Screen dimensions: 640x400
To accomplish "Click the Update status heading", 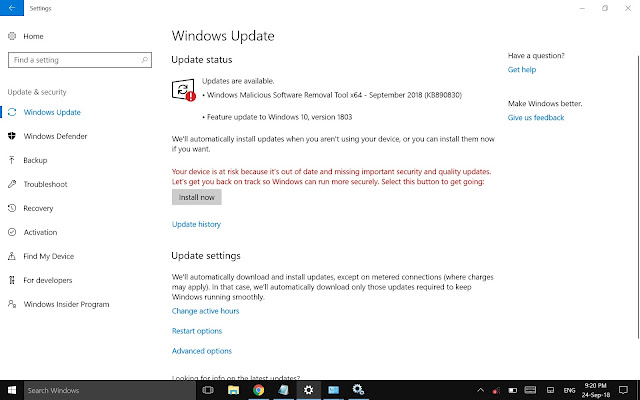I will click(x=202, y=60).
